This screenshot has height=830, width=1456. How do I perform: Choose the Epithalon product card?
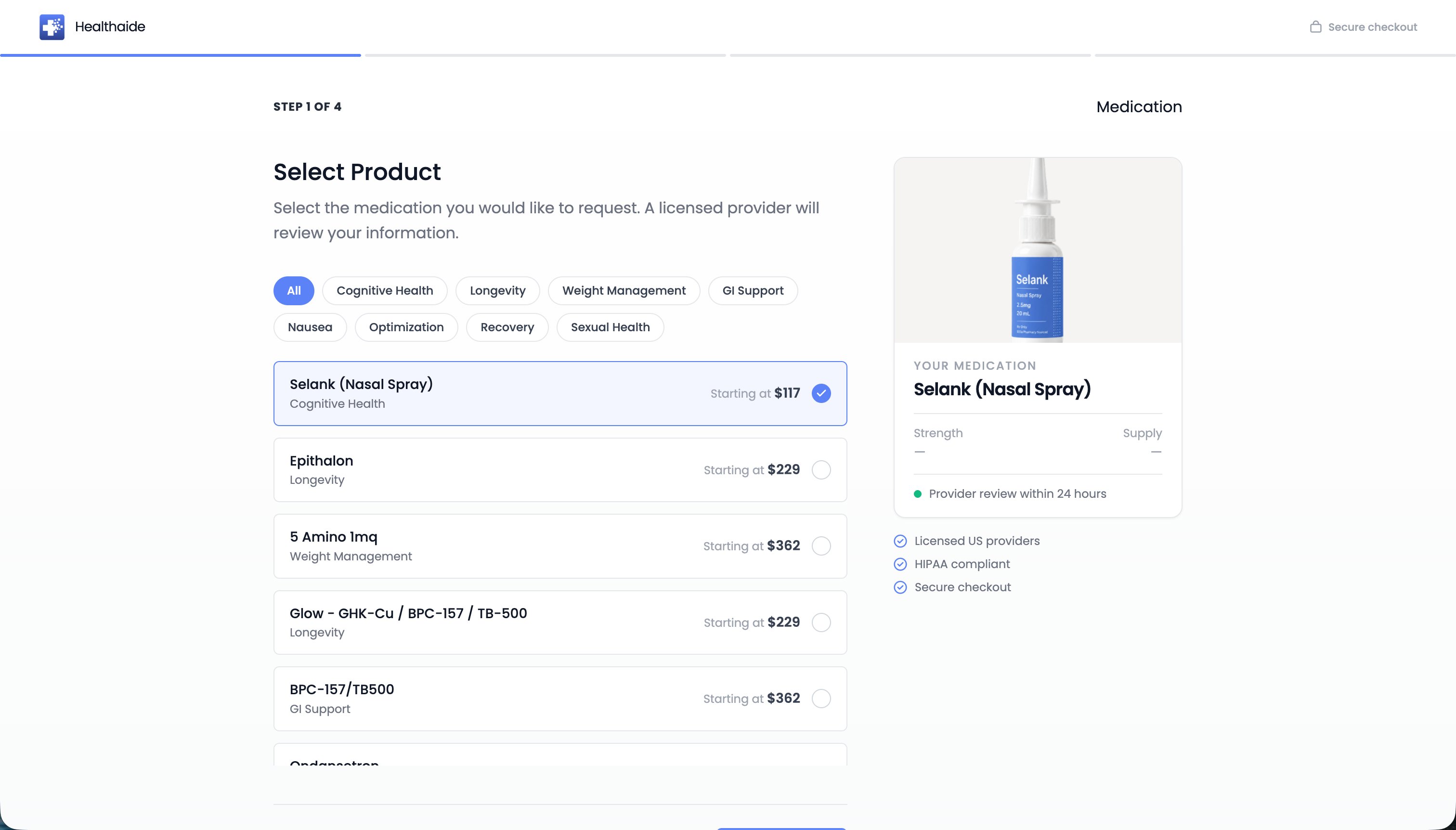[x=560, y=470]
